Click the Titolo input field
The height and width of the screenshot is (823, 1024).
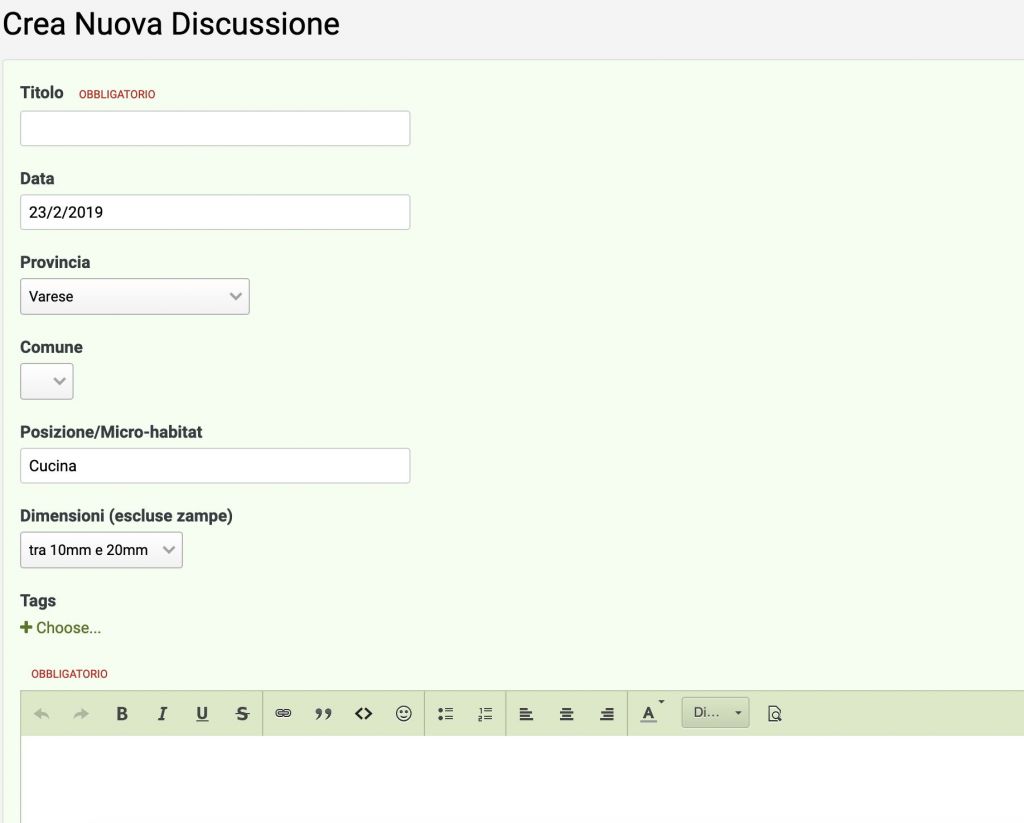(x=215, y=129)
